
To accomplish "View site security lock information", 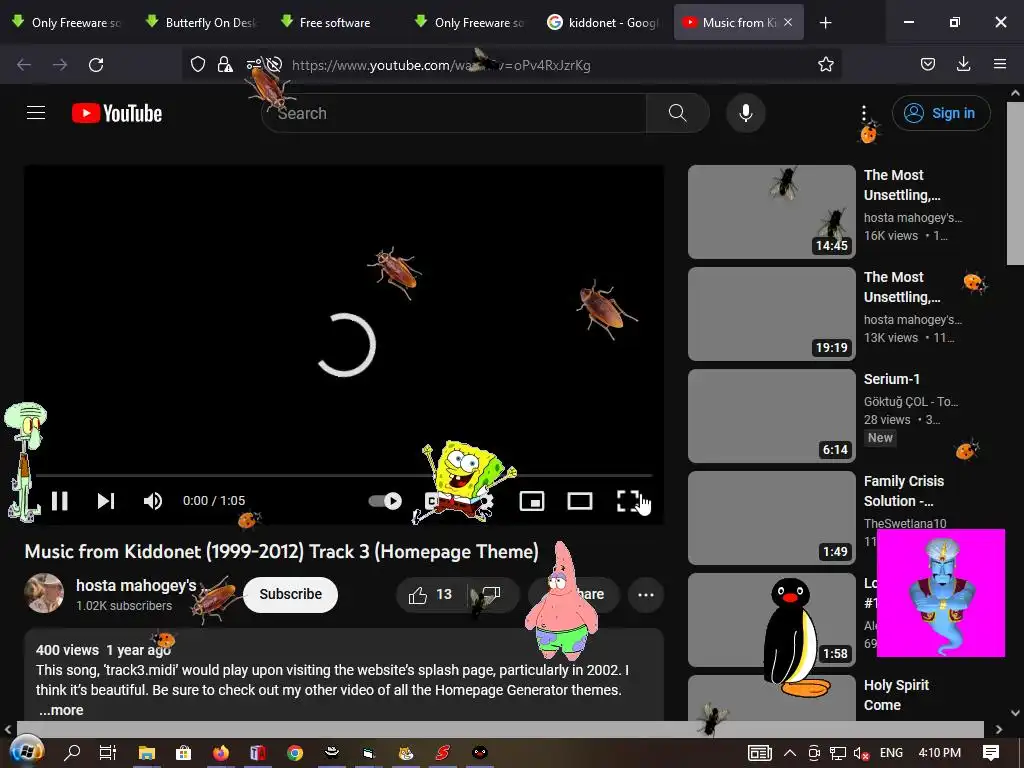I will click(x=225, y=64).
